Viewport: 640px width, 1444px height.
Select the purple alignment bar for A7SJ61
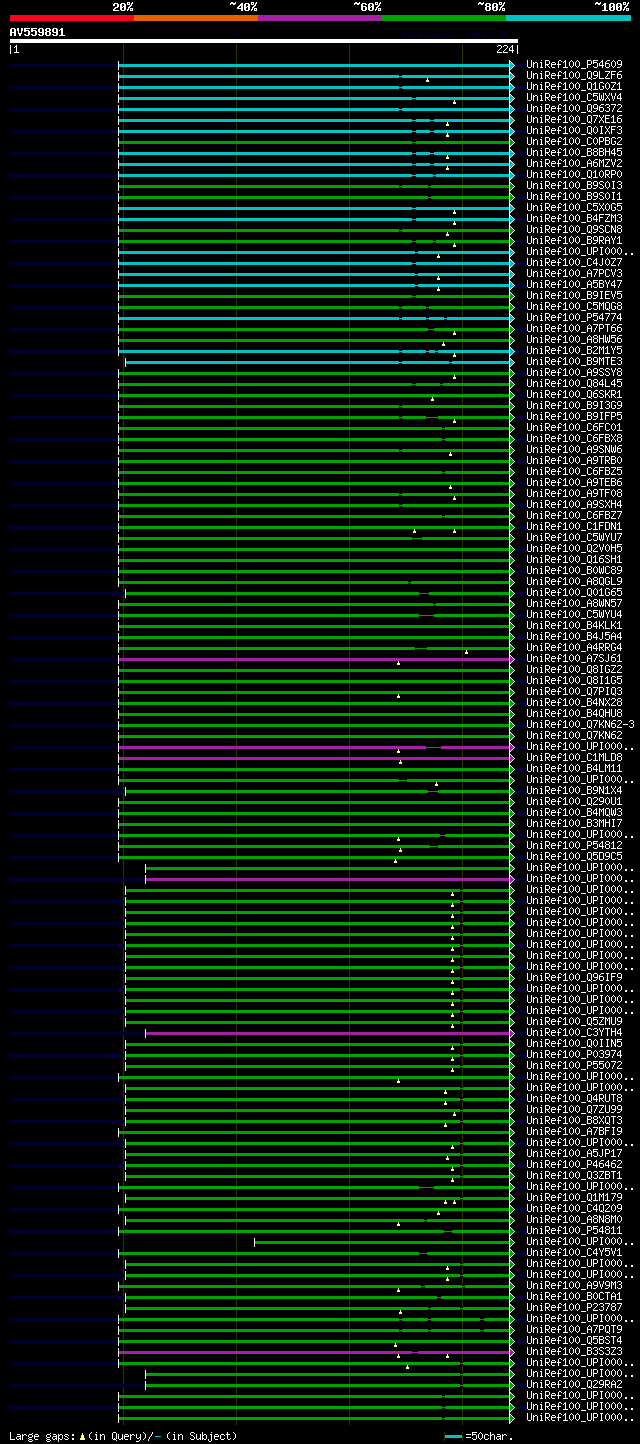point(316,659)
